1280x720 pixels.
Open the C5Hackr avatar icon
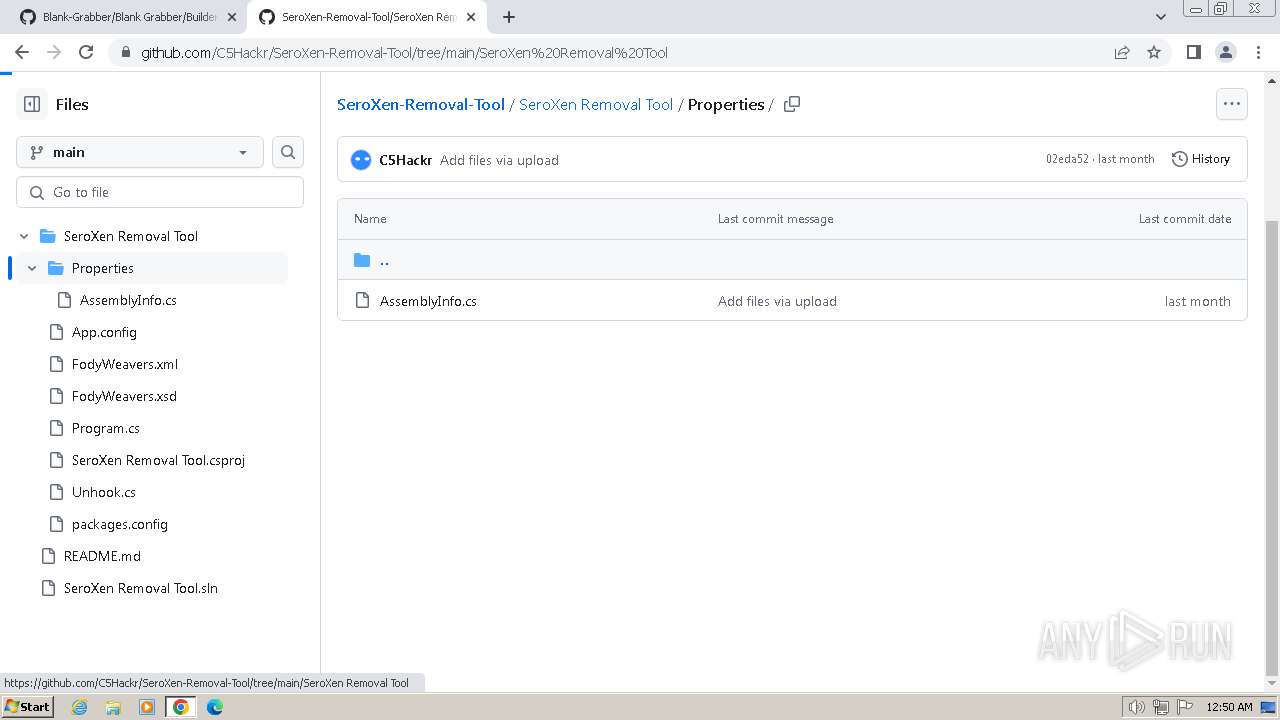(x=361, y=160)
